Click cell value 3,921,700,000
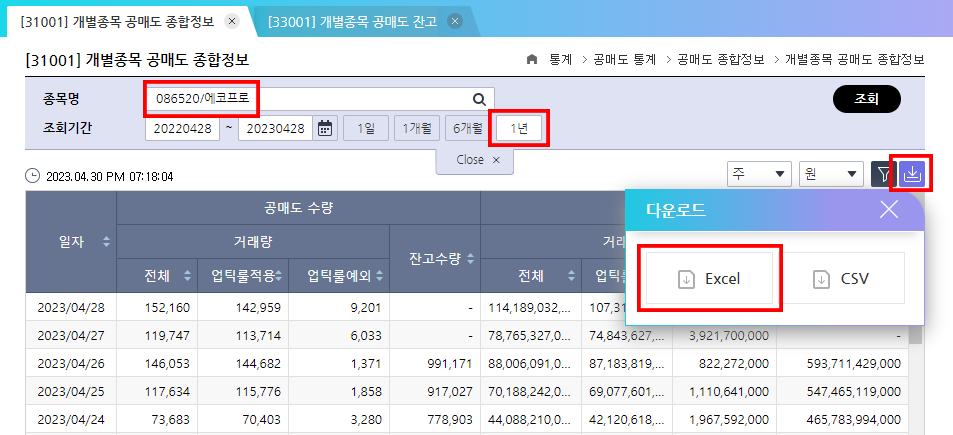The image size is (953, 435). coord(730,335)
